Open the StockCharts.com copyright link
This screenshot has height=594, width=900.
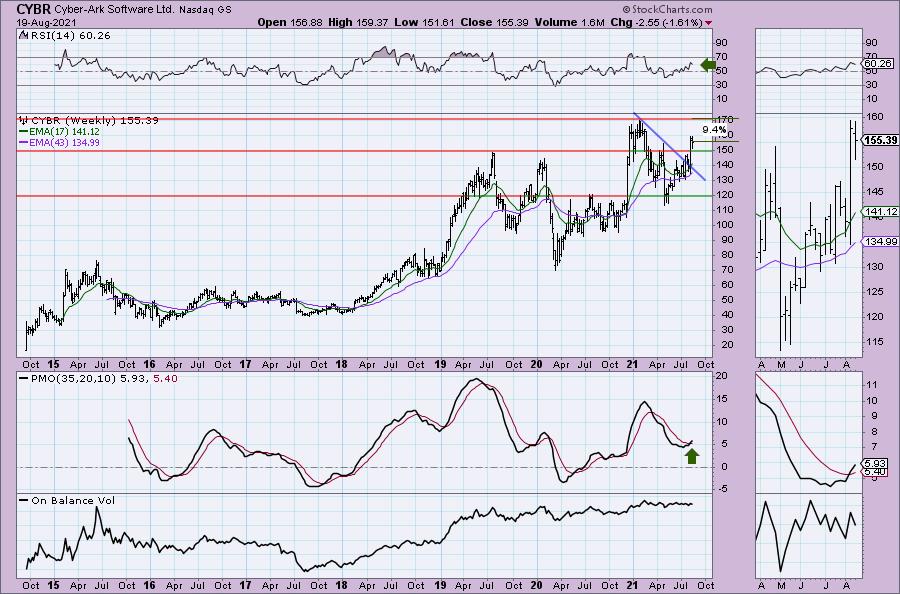(x=667, y=10)
